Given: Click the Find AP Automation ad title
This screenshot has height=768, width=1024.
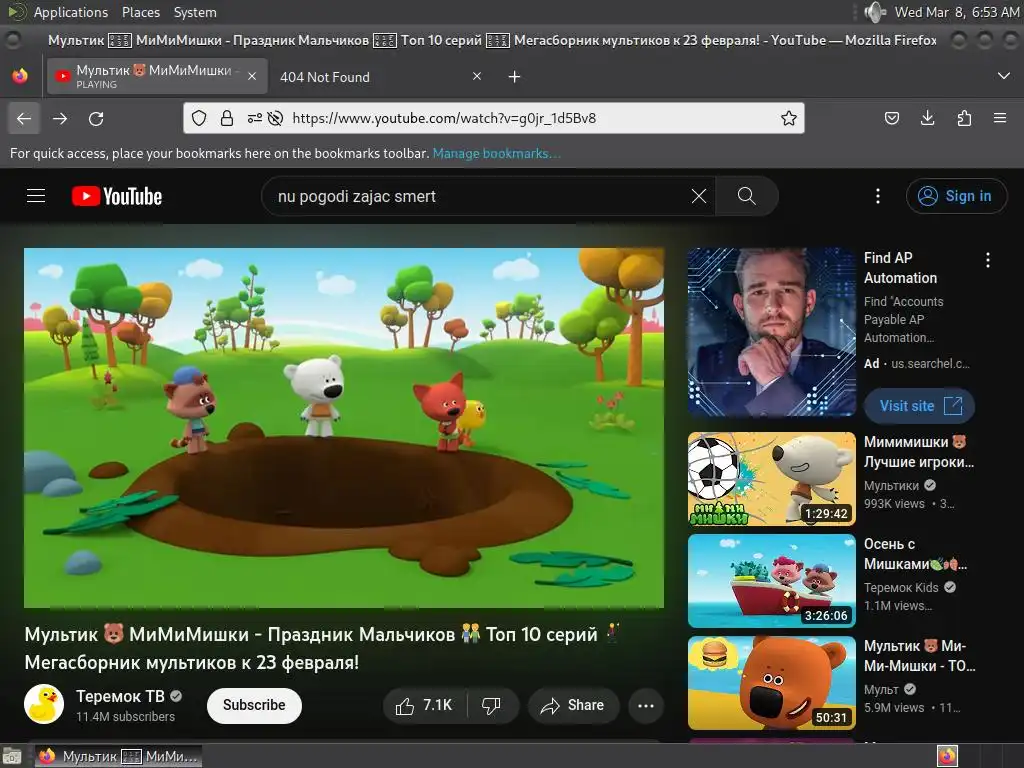Looking at the screenshot, I should point(900,268).
